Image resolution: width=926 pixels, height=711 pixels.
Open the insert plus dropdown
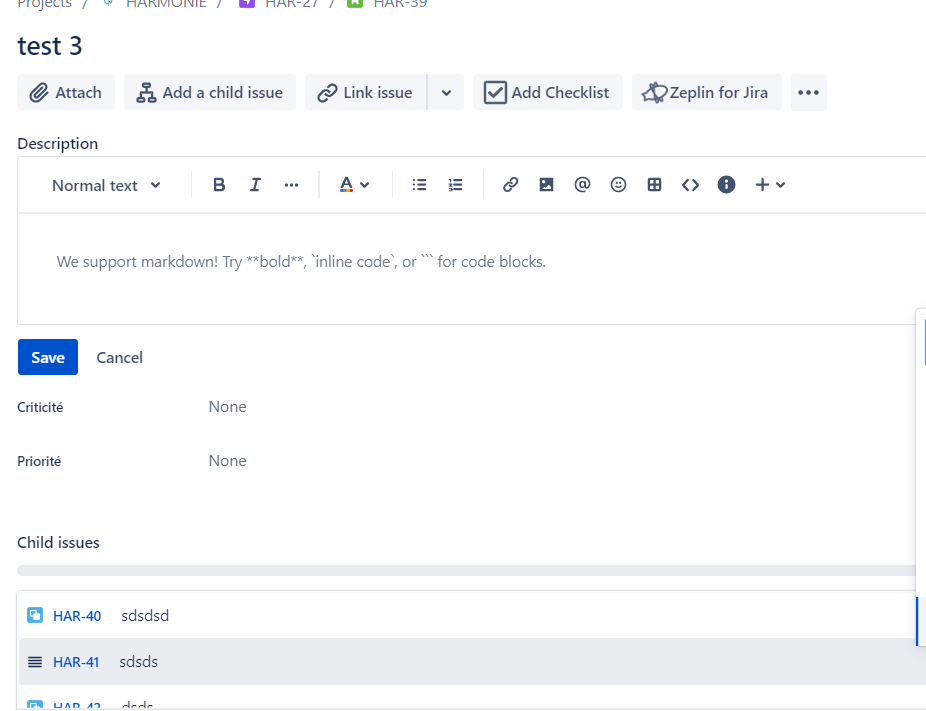coord(770,185)
